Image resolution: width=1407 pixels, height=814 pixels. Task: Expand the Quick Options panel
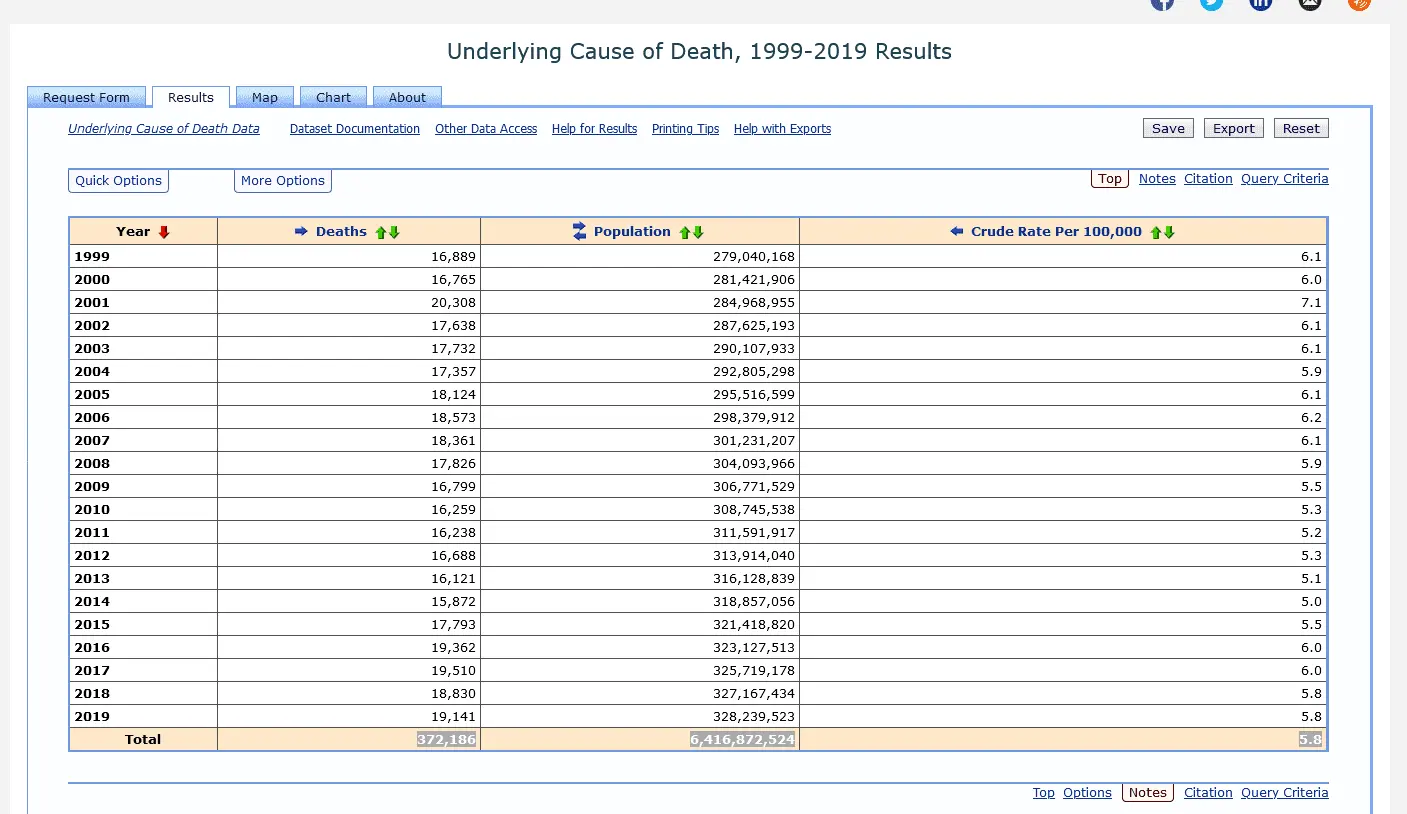(x=118, y=181)
